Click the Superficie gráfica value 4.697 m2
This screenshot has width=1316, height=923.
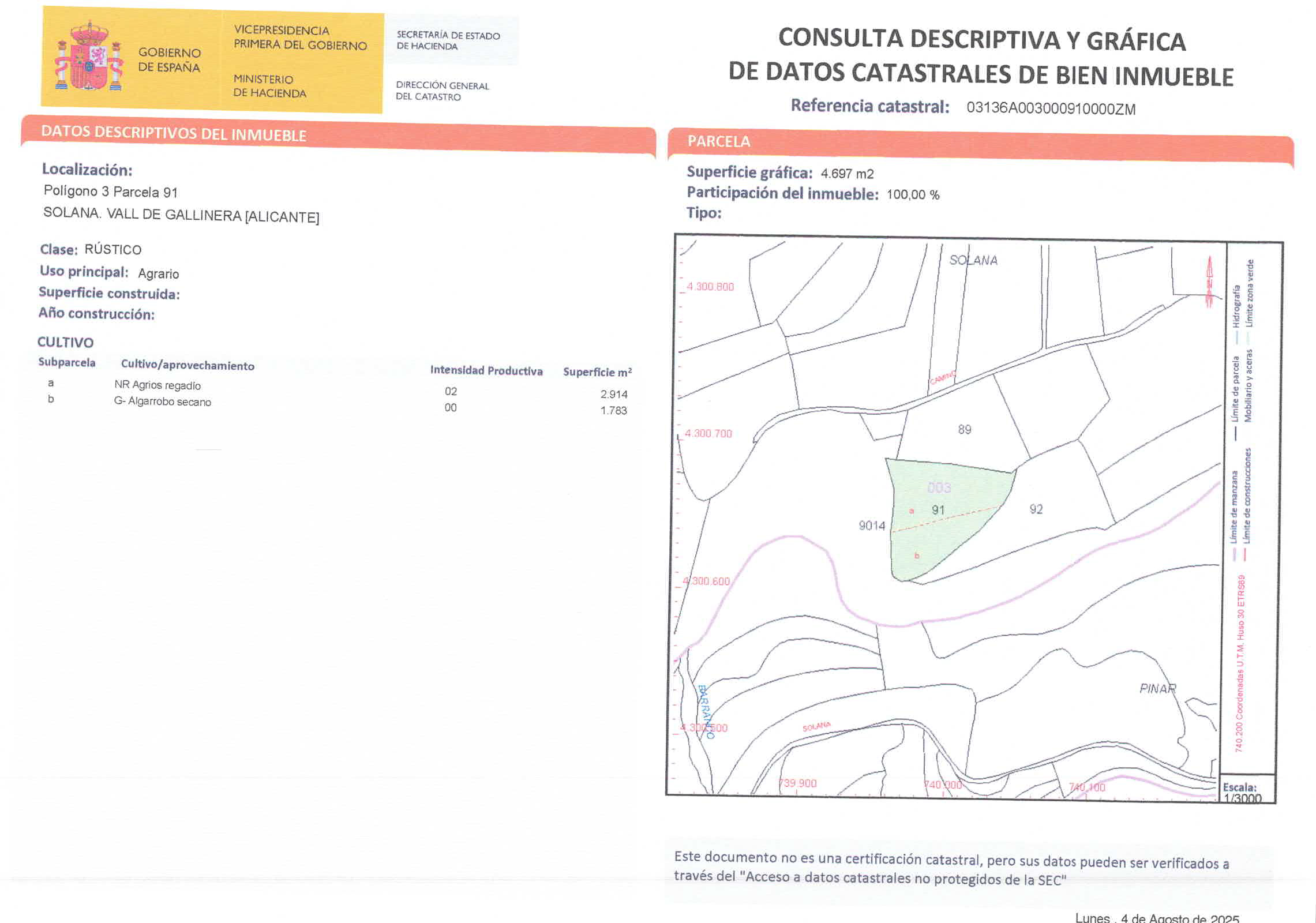coord(847,174)
